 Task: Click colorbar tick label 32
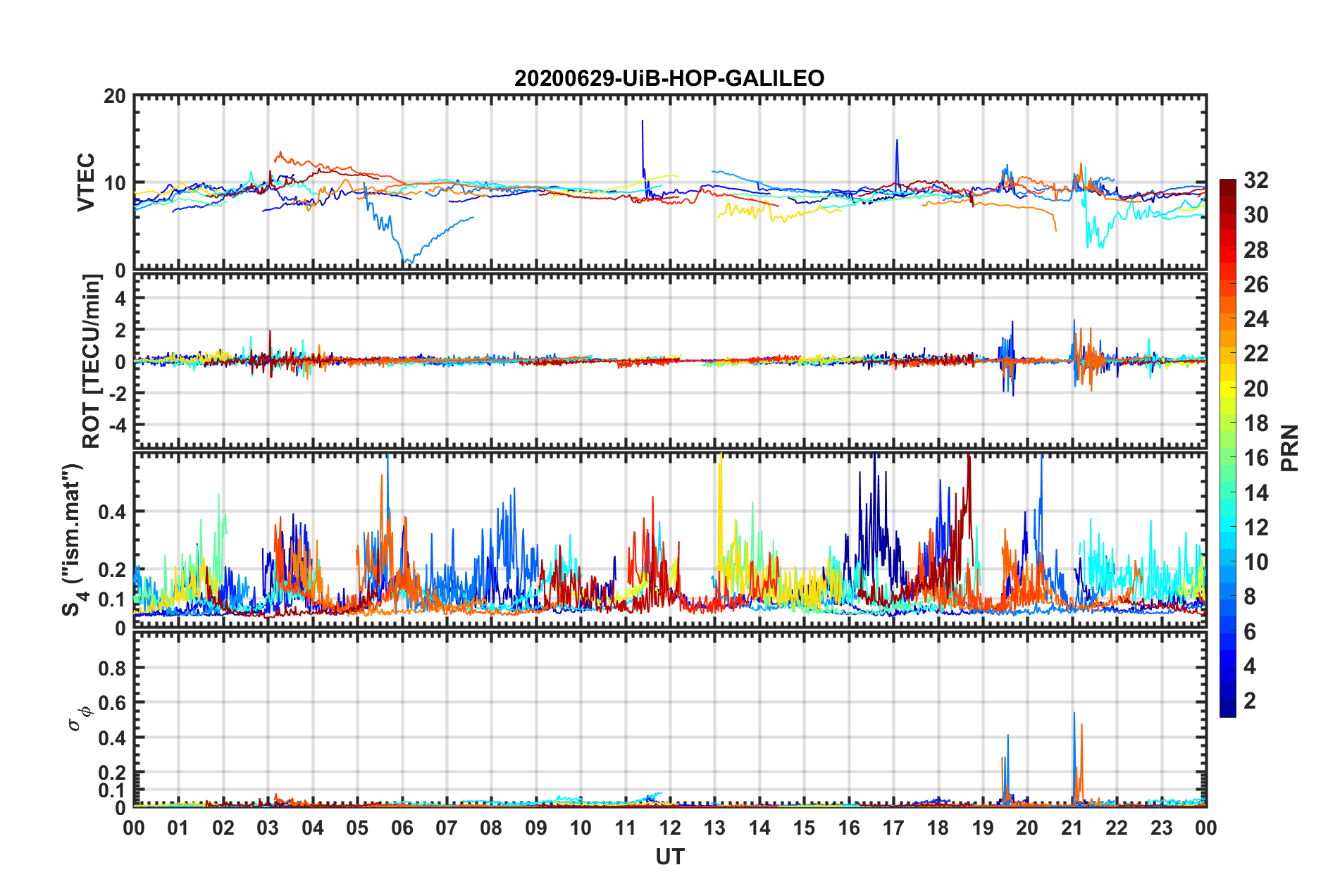pos(1255,180)
